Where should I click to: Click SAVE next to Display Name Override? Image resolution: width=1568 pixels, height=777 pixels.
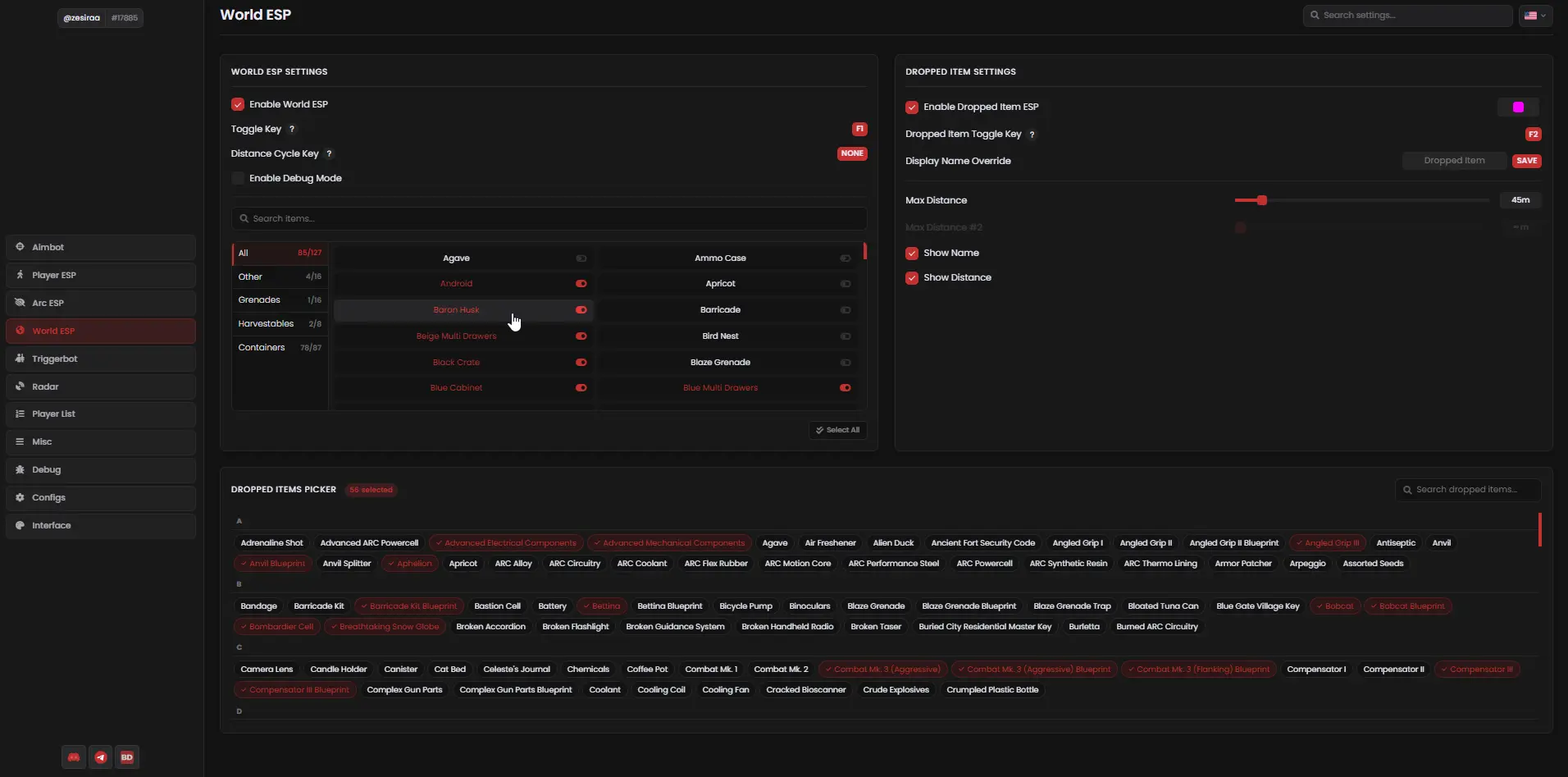coord(1526,161)
